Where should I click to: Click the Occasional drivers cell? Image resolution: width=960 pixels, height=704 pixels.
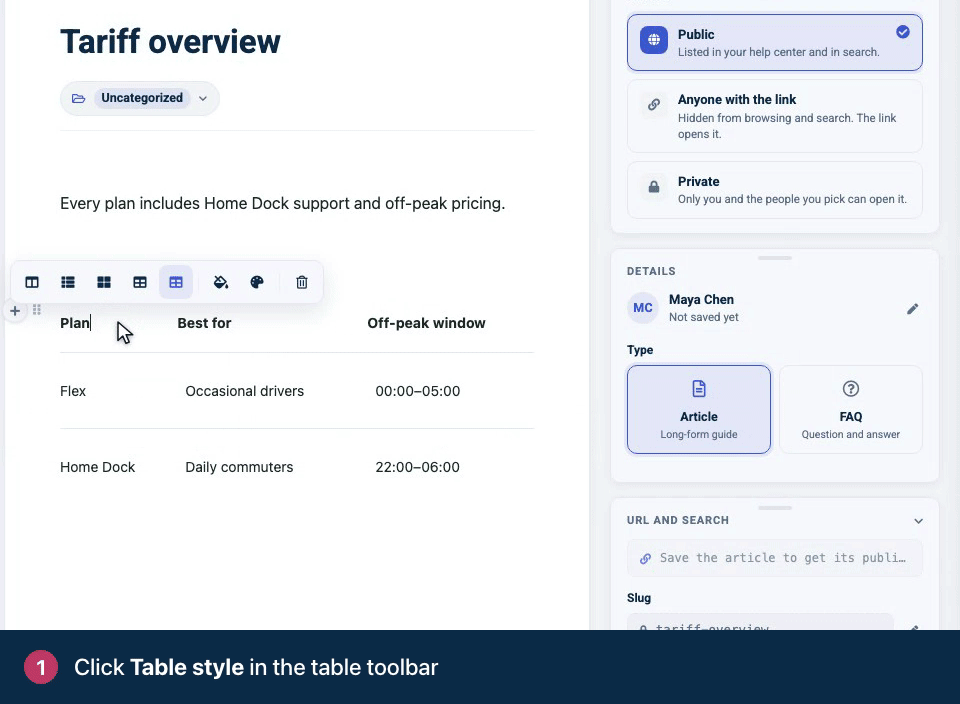click(x=244, y=391)
